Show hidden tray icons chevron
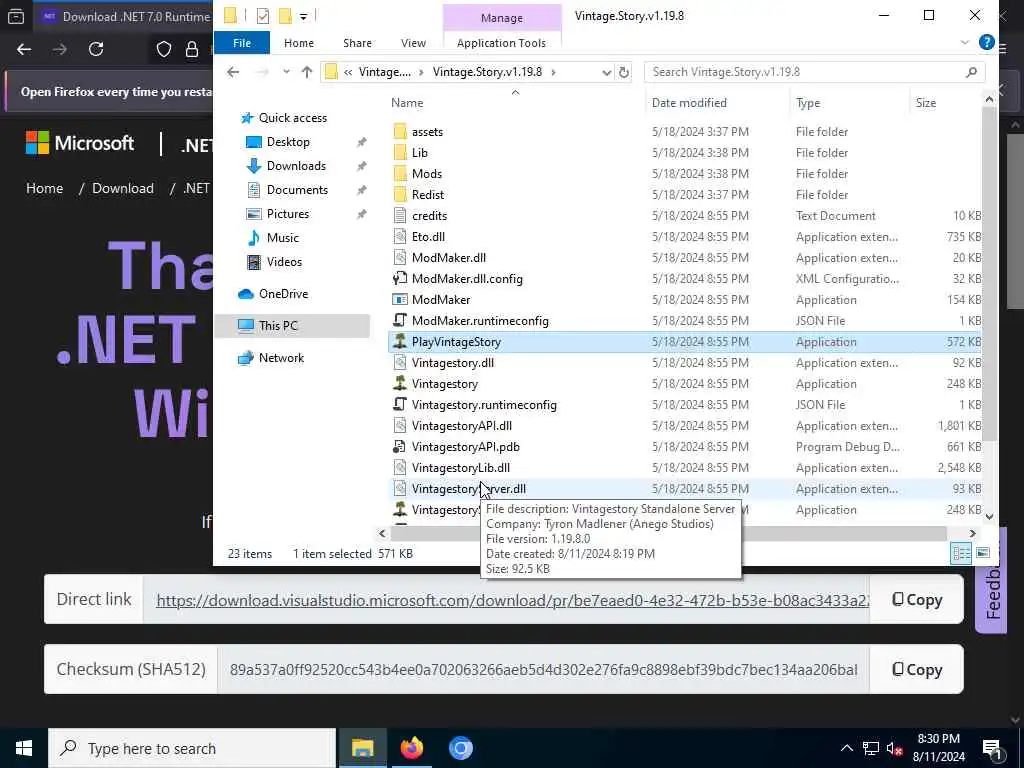 coord(846,749)
